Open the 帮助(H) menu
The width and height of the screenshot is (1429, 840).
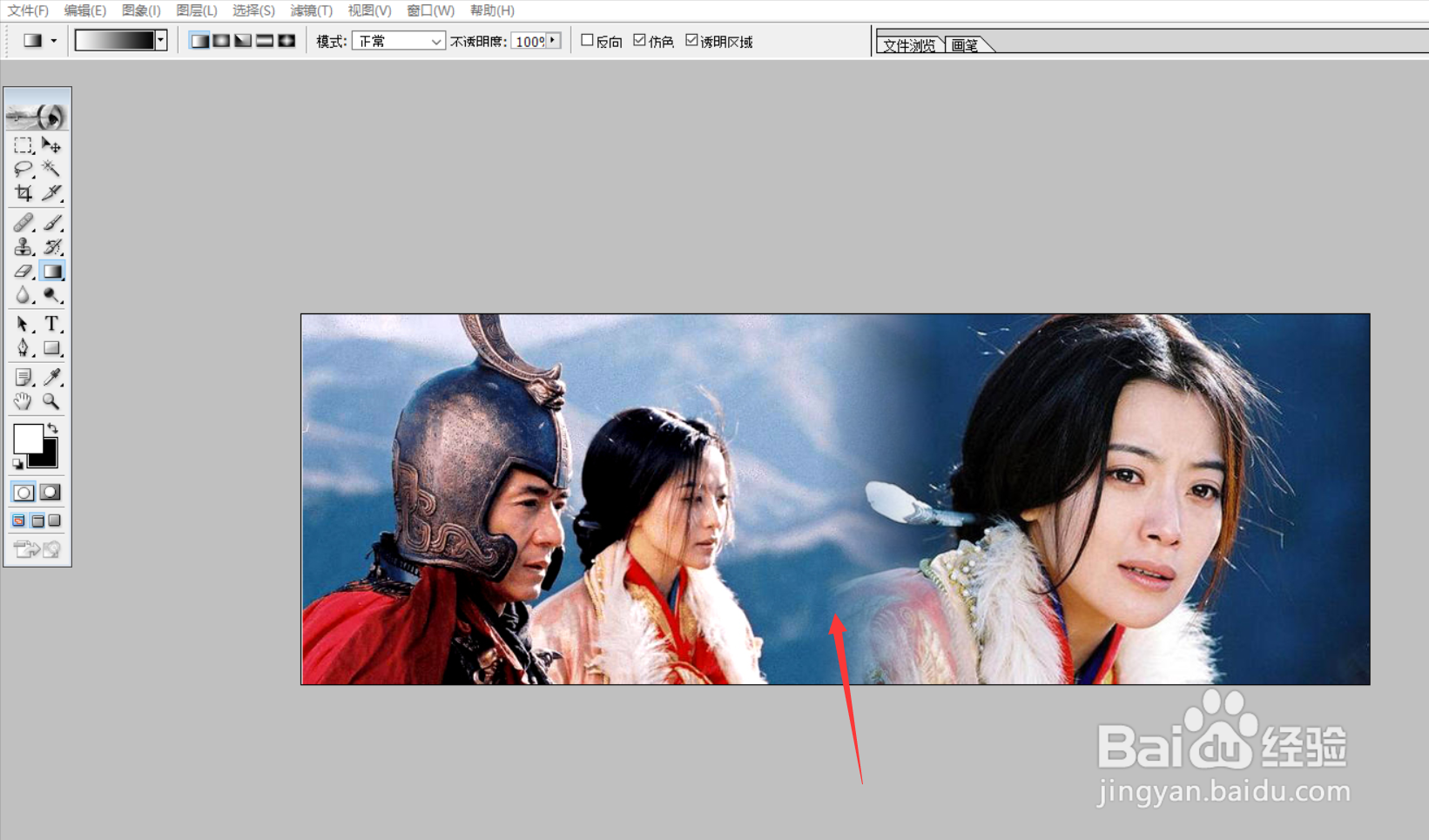tap(492, 10)
